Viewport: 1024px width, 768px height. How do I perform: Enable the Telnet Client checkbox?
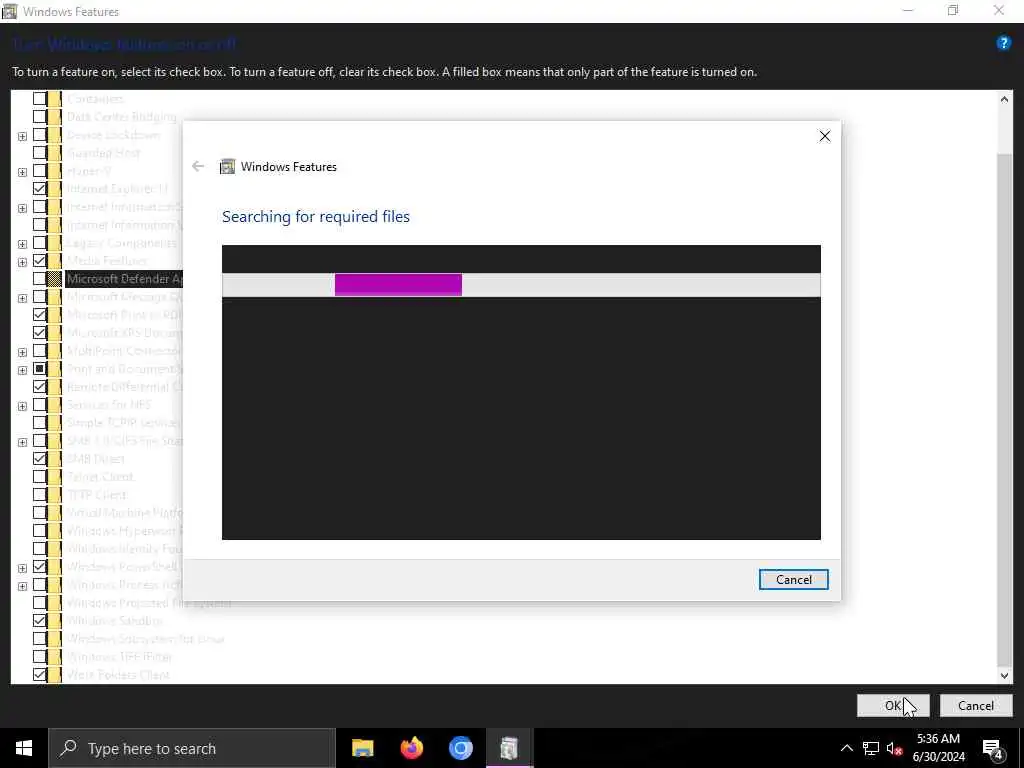coord(39,477)
